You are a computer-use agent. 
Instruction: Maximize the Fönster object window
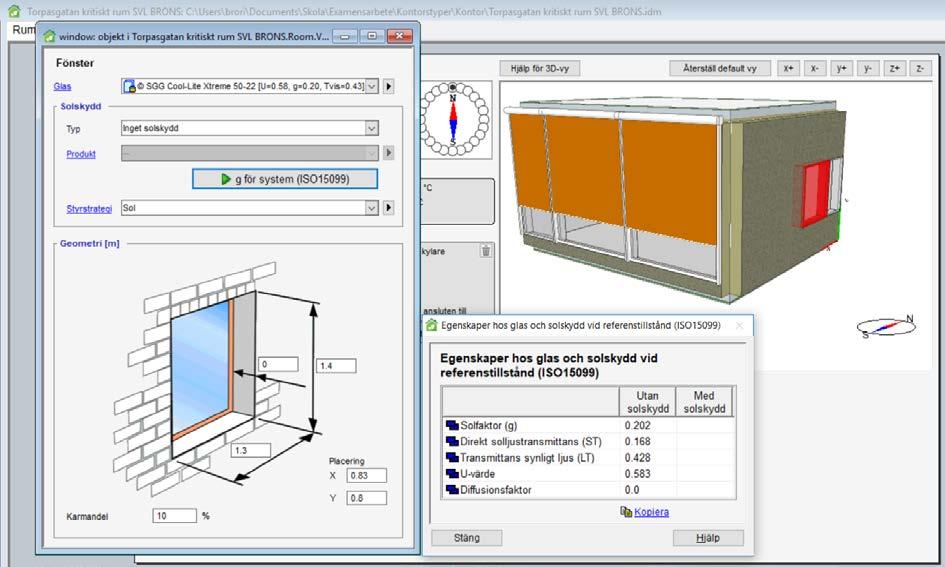click(x=372, y=36)
